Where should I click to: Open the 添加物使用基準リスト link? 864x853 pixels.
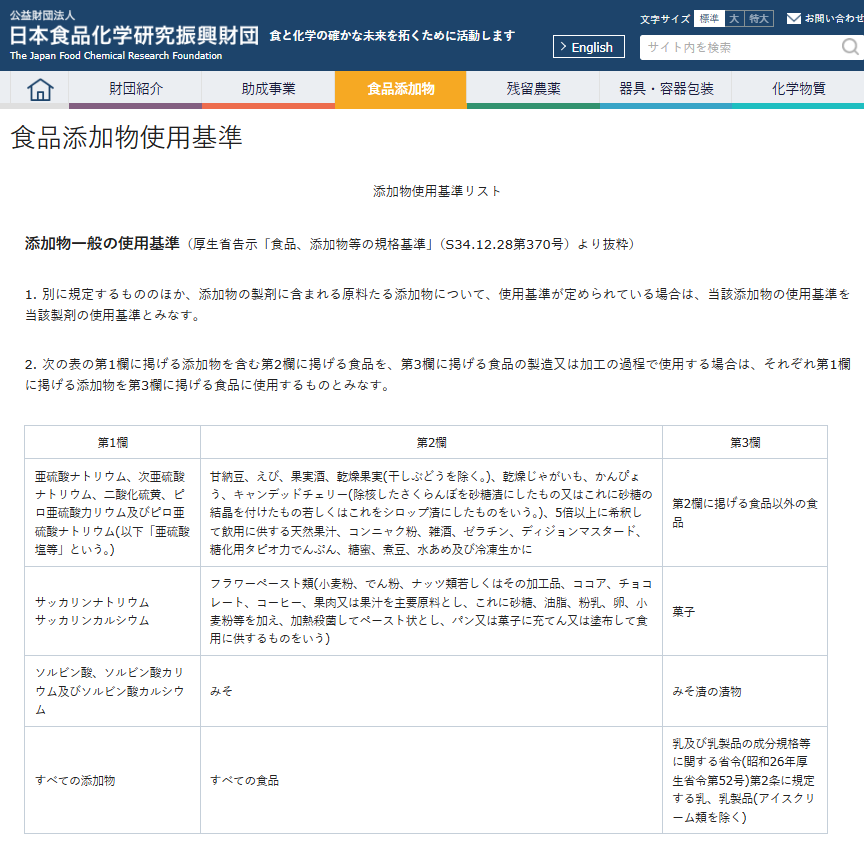[436, 191]
